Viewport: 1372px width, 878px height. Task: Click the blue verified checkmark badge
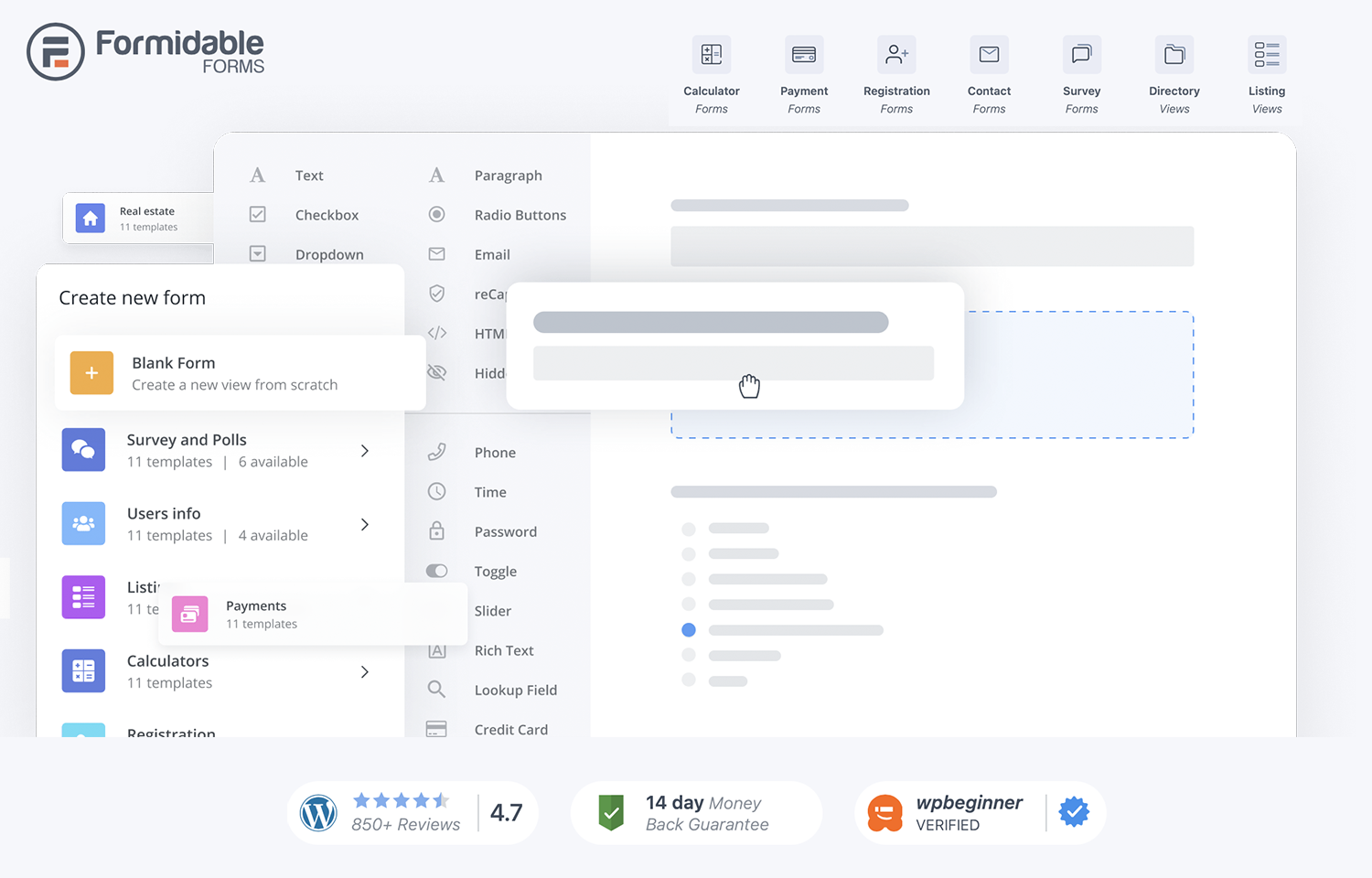[x=1075, y=811]
